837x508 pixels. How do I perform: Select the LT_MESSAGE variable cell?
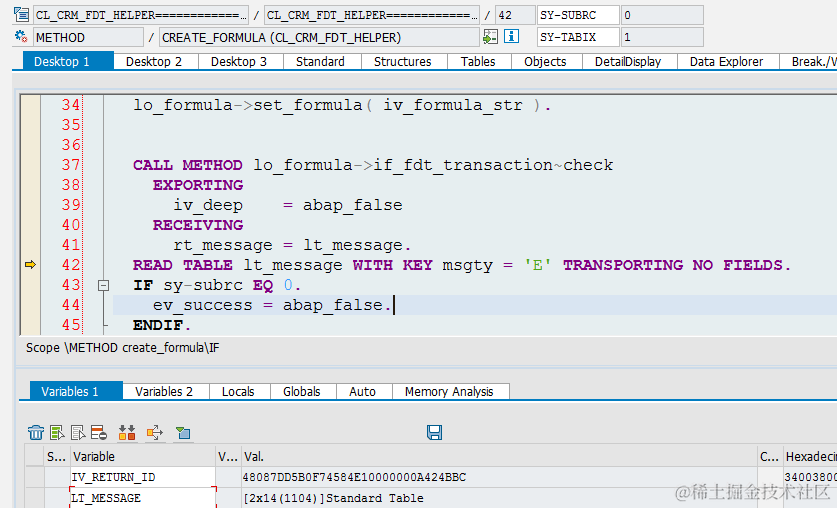point(143,498)
